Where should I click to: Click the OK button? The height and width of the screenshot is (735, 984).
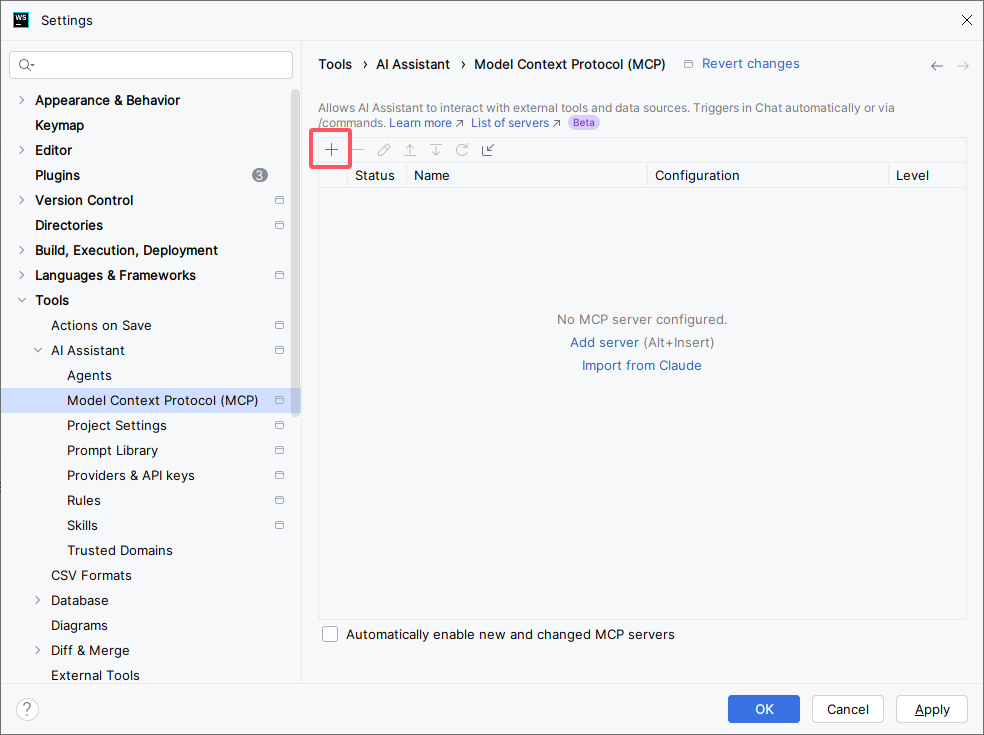(x=764, y=709)
